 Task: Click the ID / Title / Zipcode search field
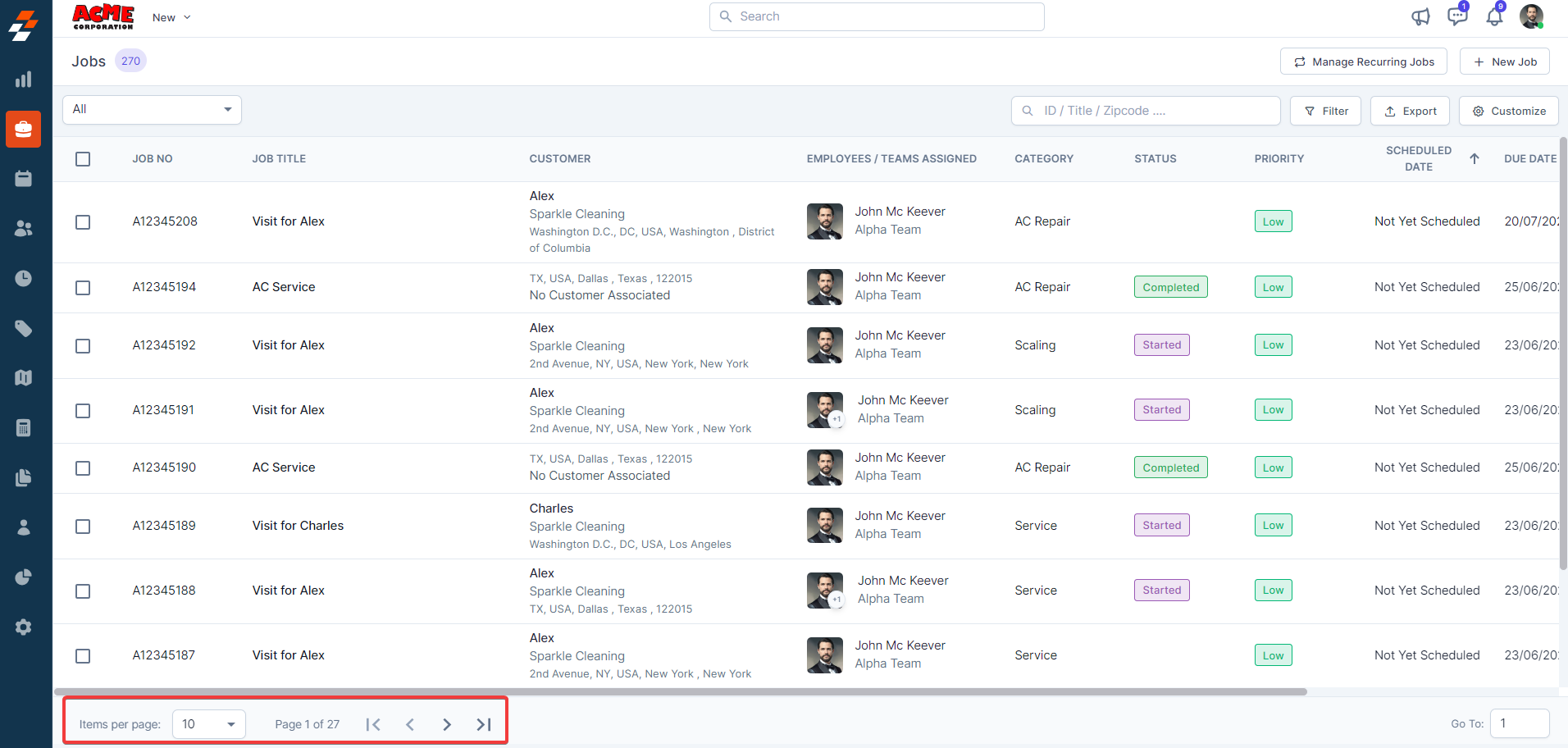(1148, 111)
